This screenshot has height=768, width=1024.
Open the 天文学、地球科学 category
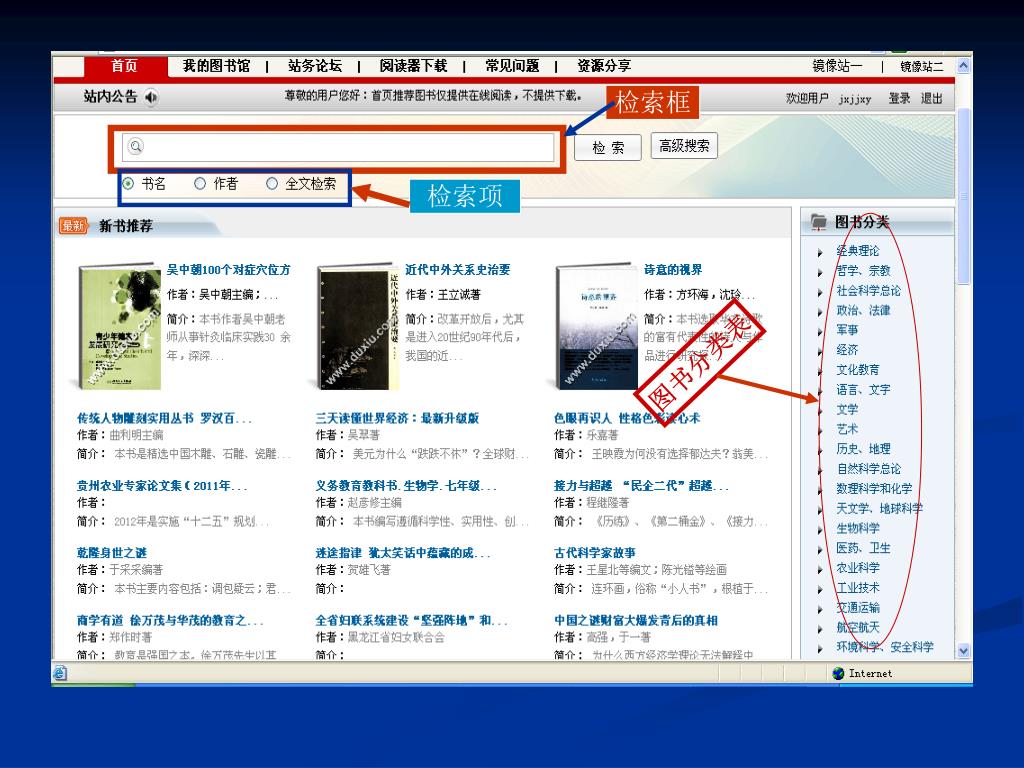pos(880,508)
